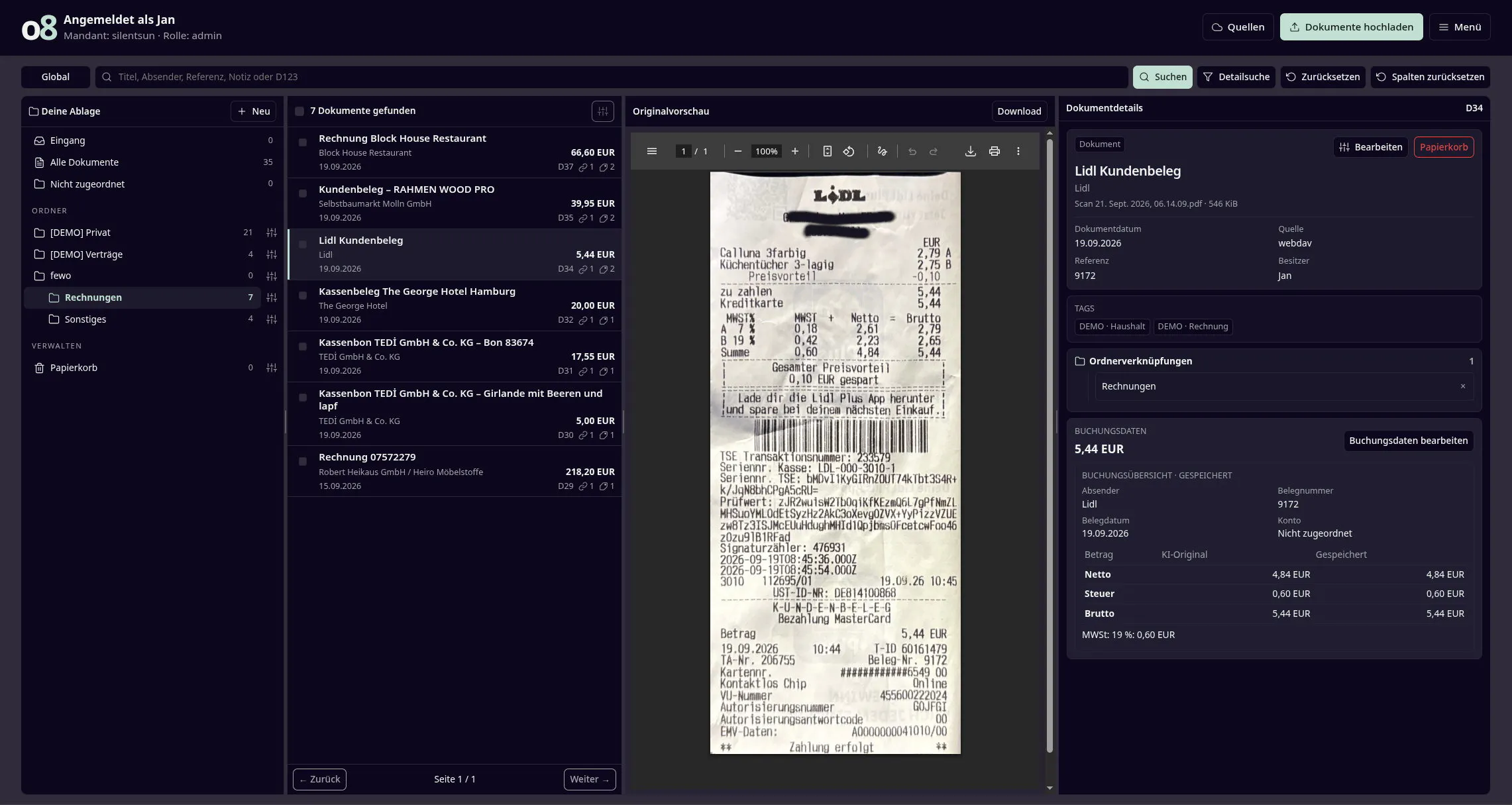Click the PDF page number field
Viewport: 1512px width, 805px height.
(x=683, y=151)
